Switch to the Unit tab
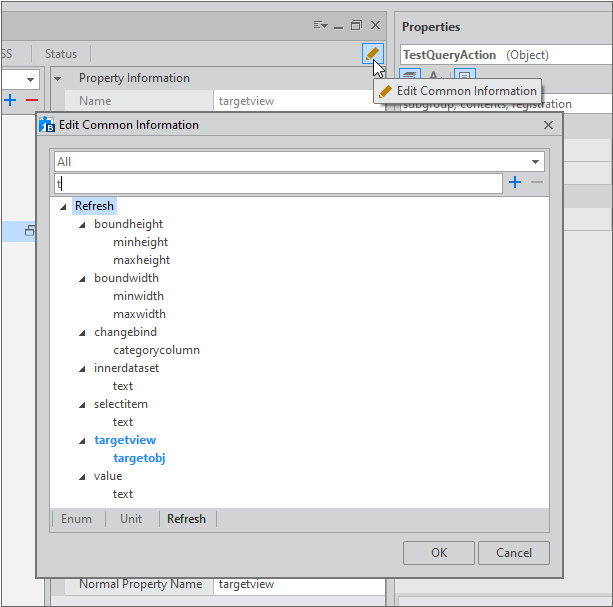 tap(131, 519)
